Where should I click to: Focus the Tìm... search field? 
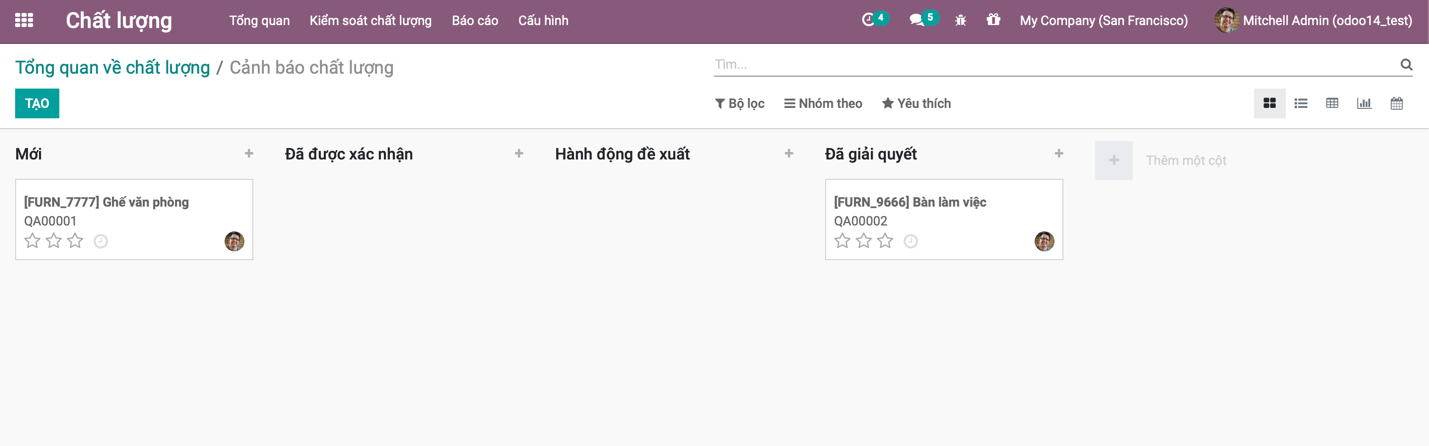click(1055, 64)
